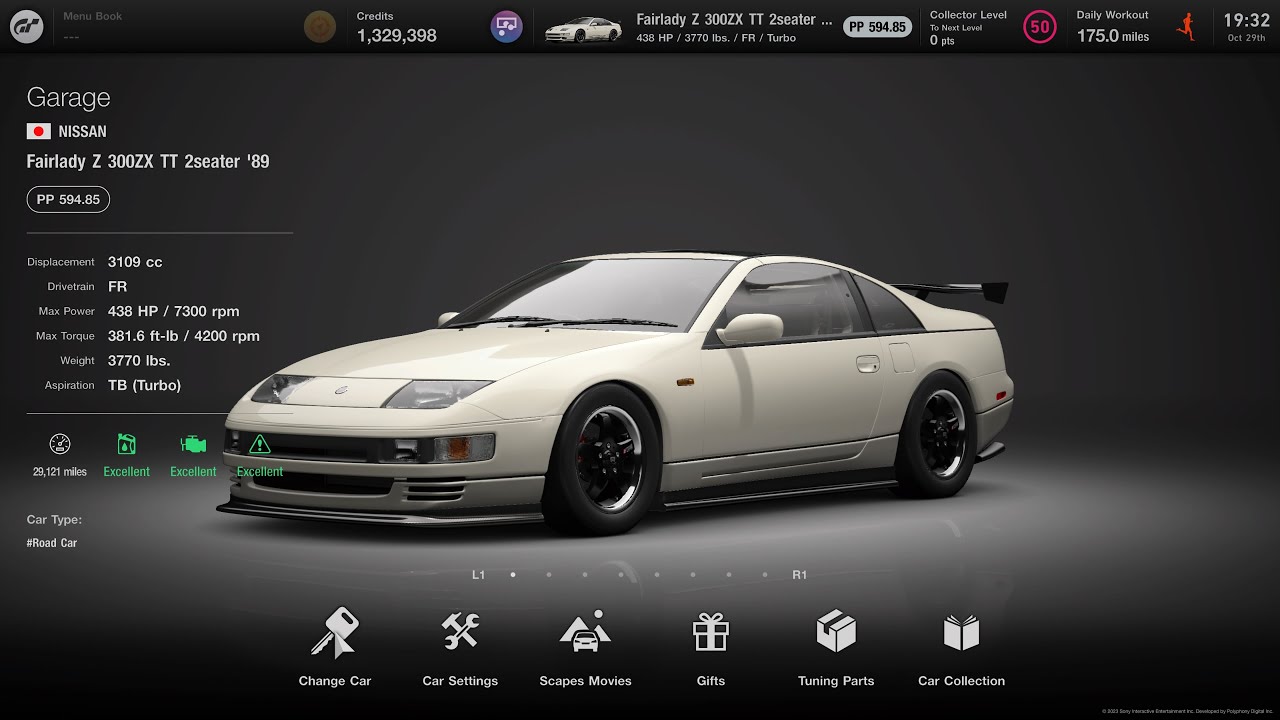This screenshot has height=720, width=1280.
Task: Check the body rigidity warning icon
Action: [x=259, y=444]
